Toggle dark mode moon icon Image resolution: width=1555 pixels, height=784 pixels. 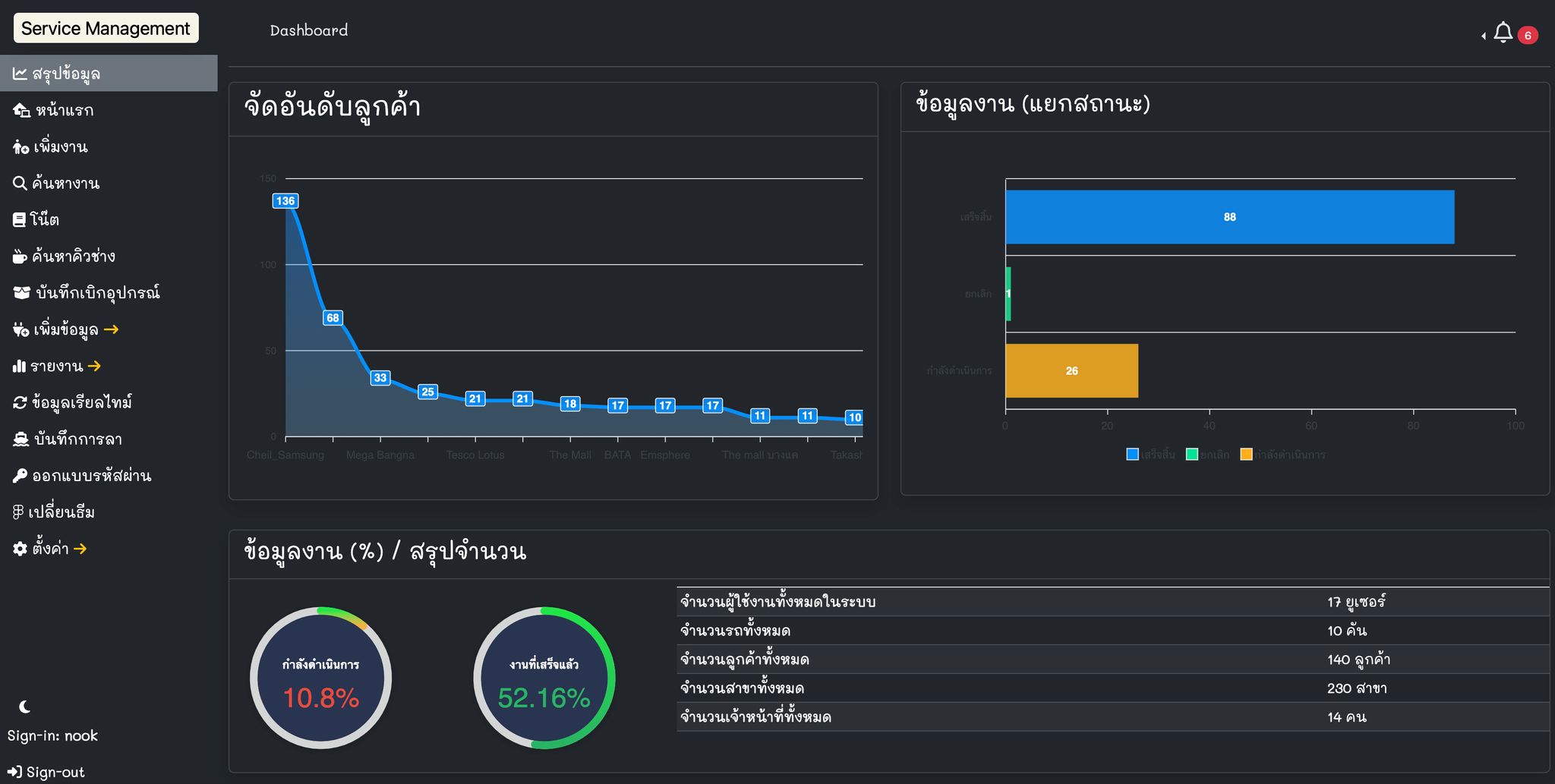click(x=24, y=707)
